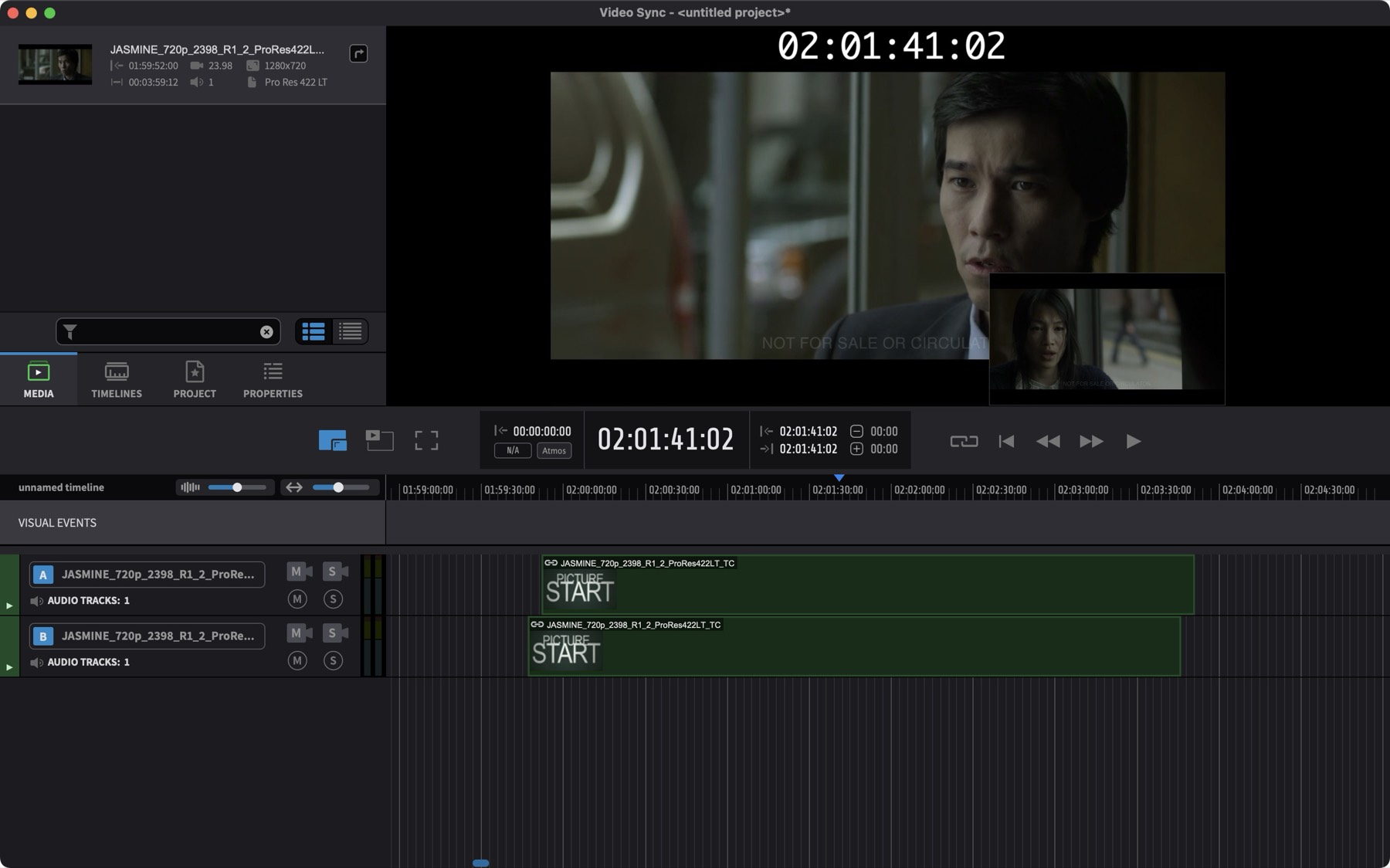The image size is (1390, 868).
Task: Enter fullscreen viewer mode
Action: coord(426,441)
